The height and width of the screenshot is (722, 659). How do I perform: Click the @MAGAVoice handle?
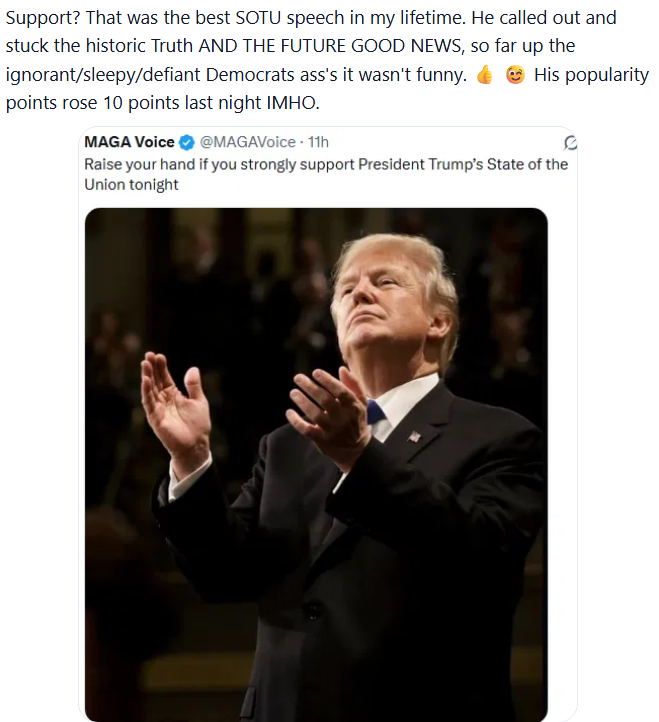tap(247, 142)
